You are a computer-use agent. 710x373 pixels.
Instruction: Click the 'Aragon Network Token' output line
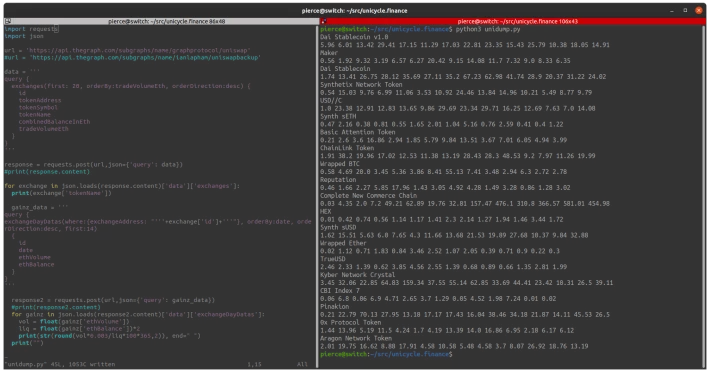(x=356, y=338)
